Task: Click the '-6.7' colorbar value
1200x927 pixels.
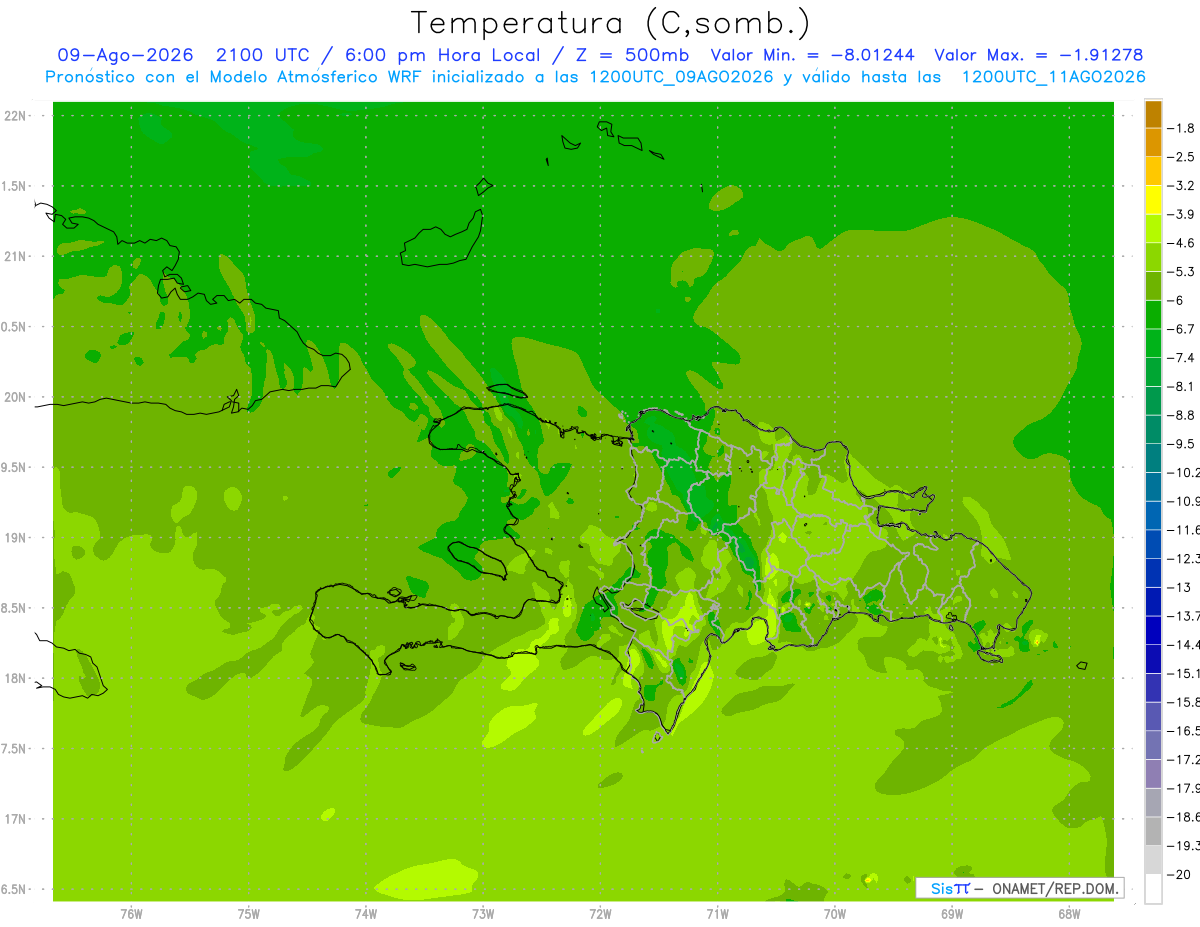Action: [x=1181, y=329]
